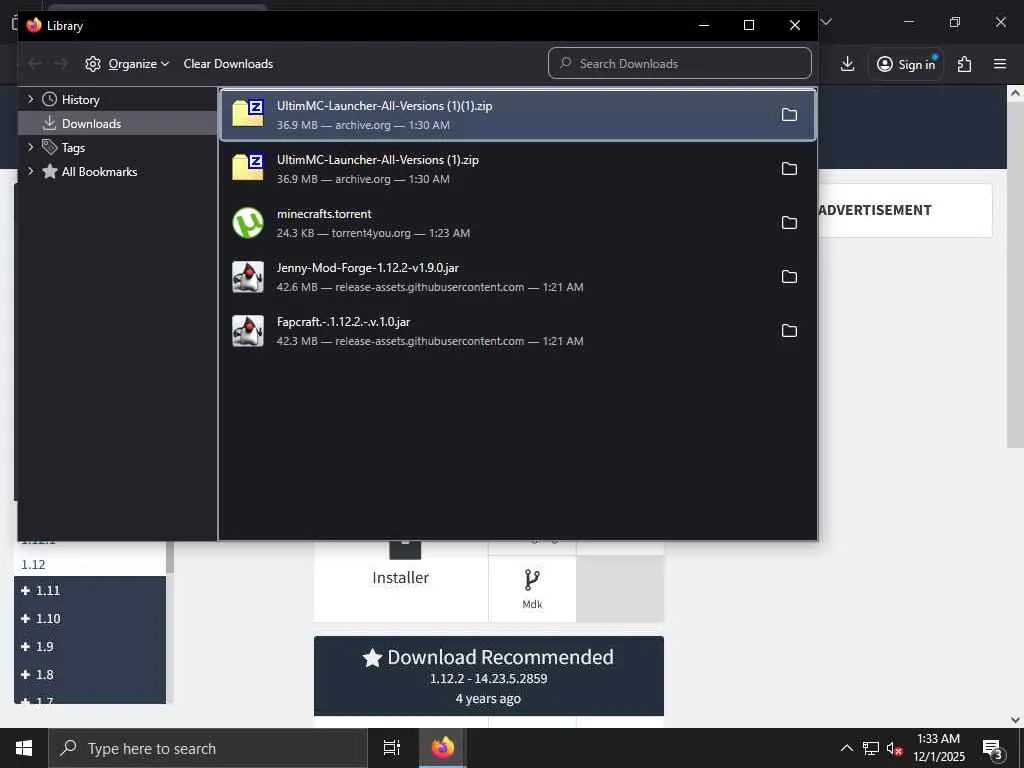
Task: Open Task View on the taskbar
Action: pos(392,748)
